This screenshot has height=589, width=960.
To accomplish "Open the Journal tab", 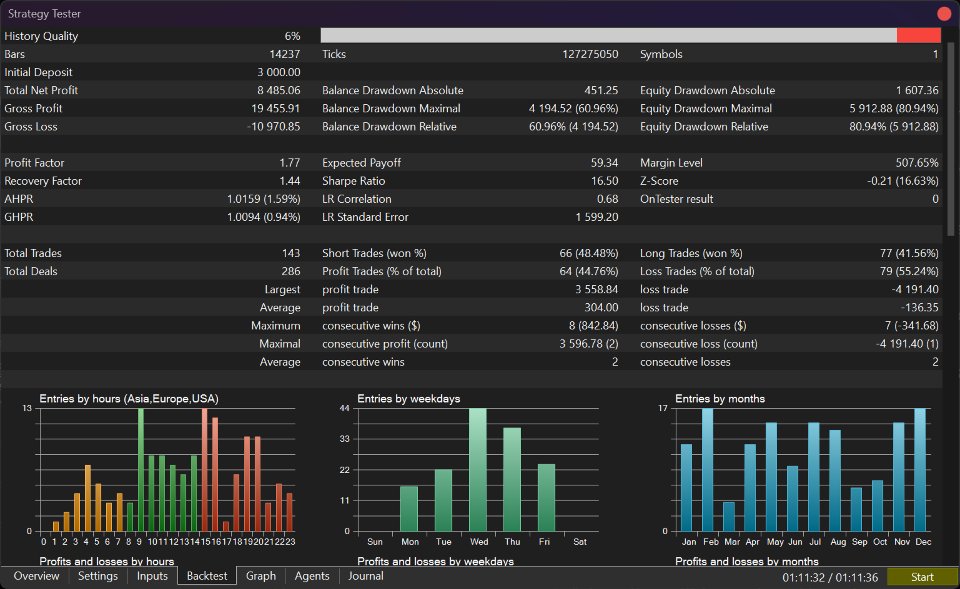I will point(366,576).
